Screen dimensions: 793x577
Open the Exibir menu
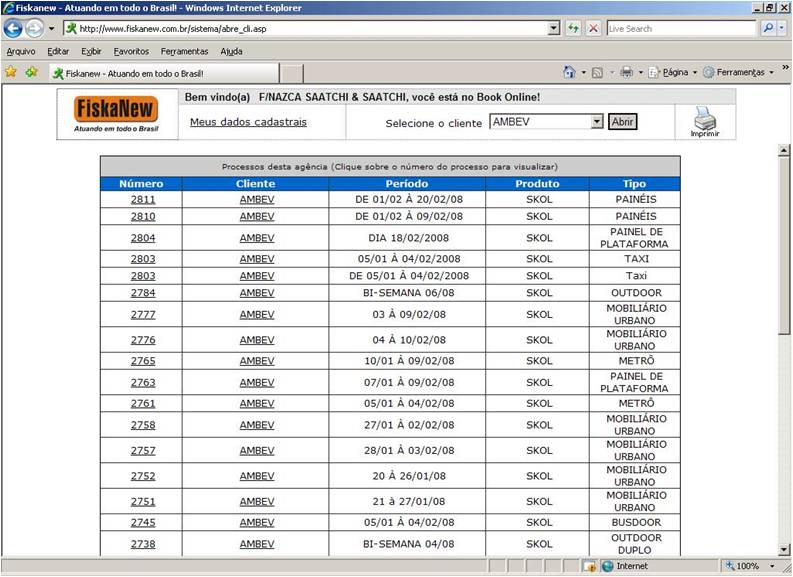click(x=91, y=52)
